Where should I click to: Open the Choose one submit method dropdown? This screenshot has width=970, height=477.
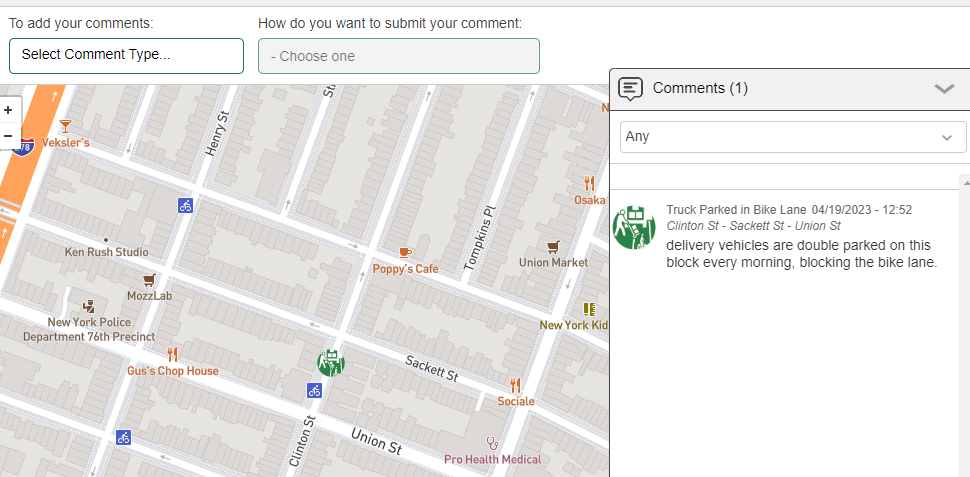[x=398, y=56]
